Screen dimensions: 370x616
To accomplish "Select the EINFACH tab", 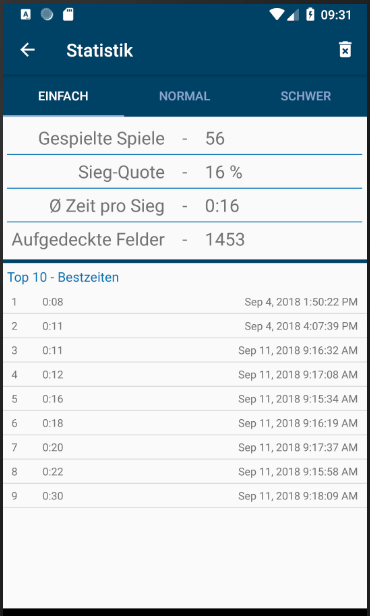I will pyautogui.click(x=63, y=96).
